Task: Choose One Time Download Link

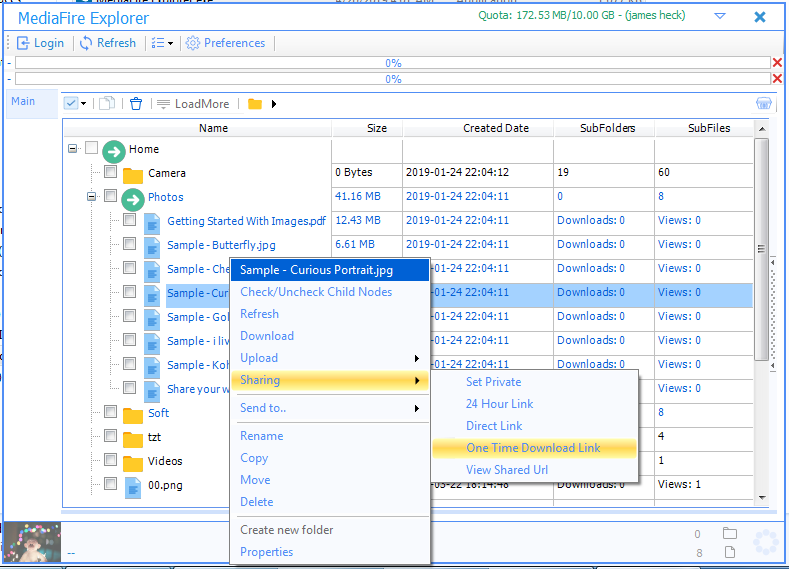Action: point(533,448)
